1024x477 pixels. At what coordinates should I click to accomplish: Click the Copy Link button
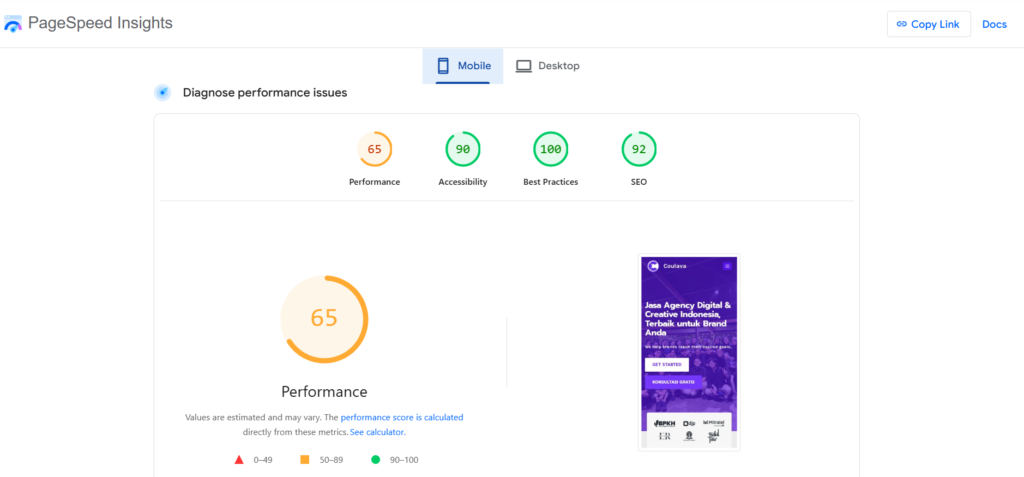(x=929, y=24)
